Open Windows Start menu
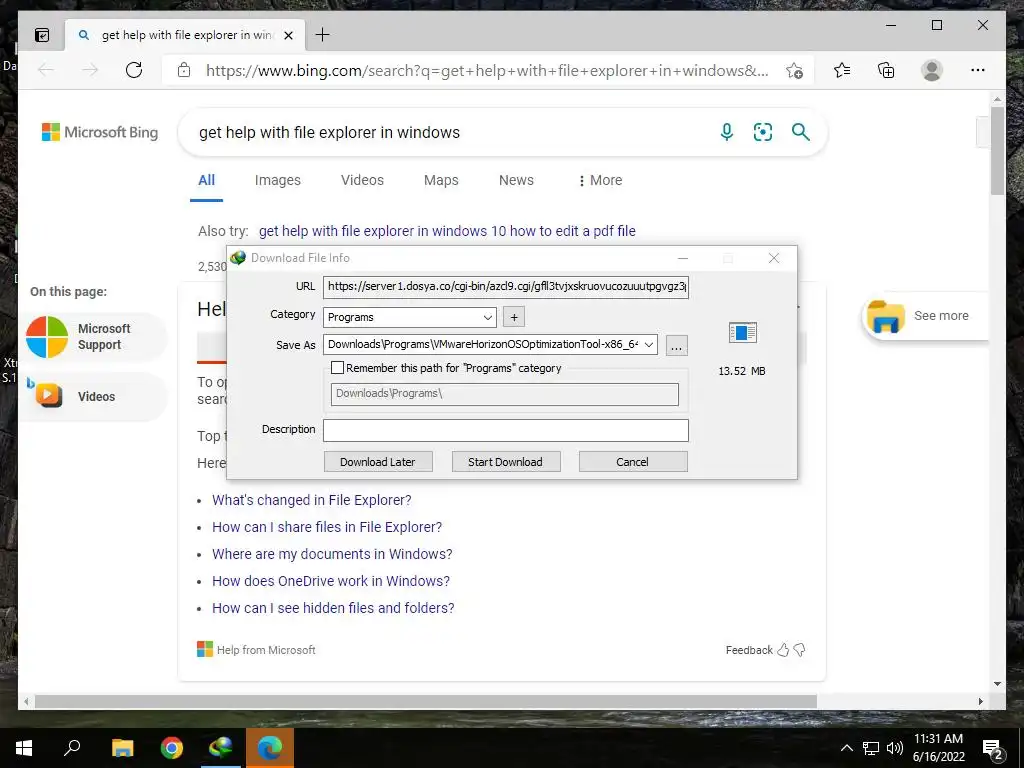 coord(24,748)
